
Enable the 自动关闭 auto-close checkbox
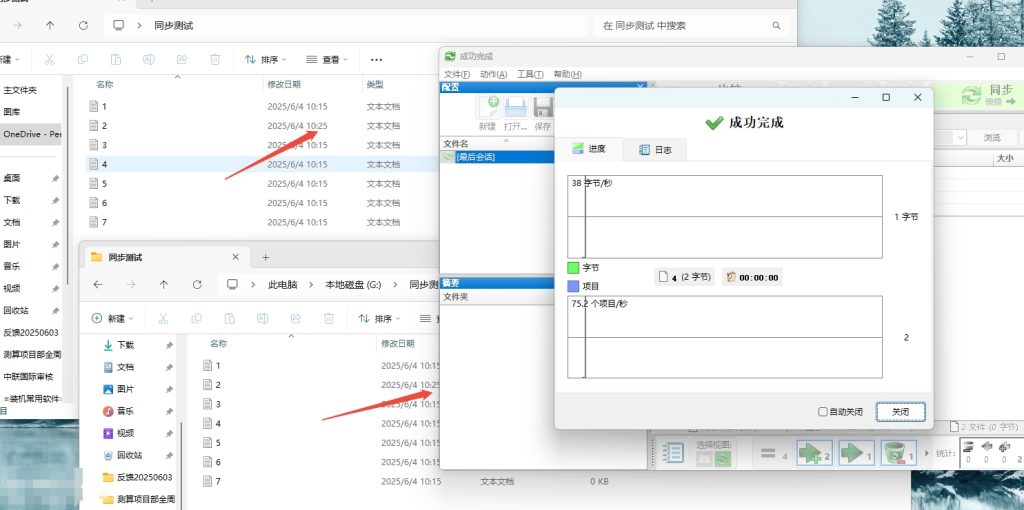823,411
